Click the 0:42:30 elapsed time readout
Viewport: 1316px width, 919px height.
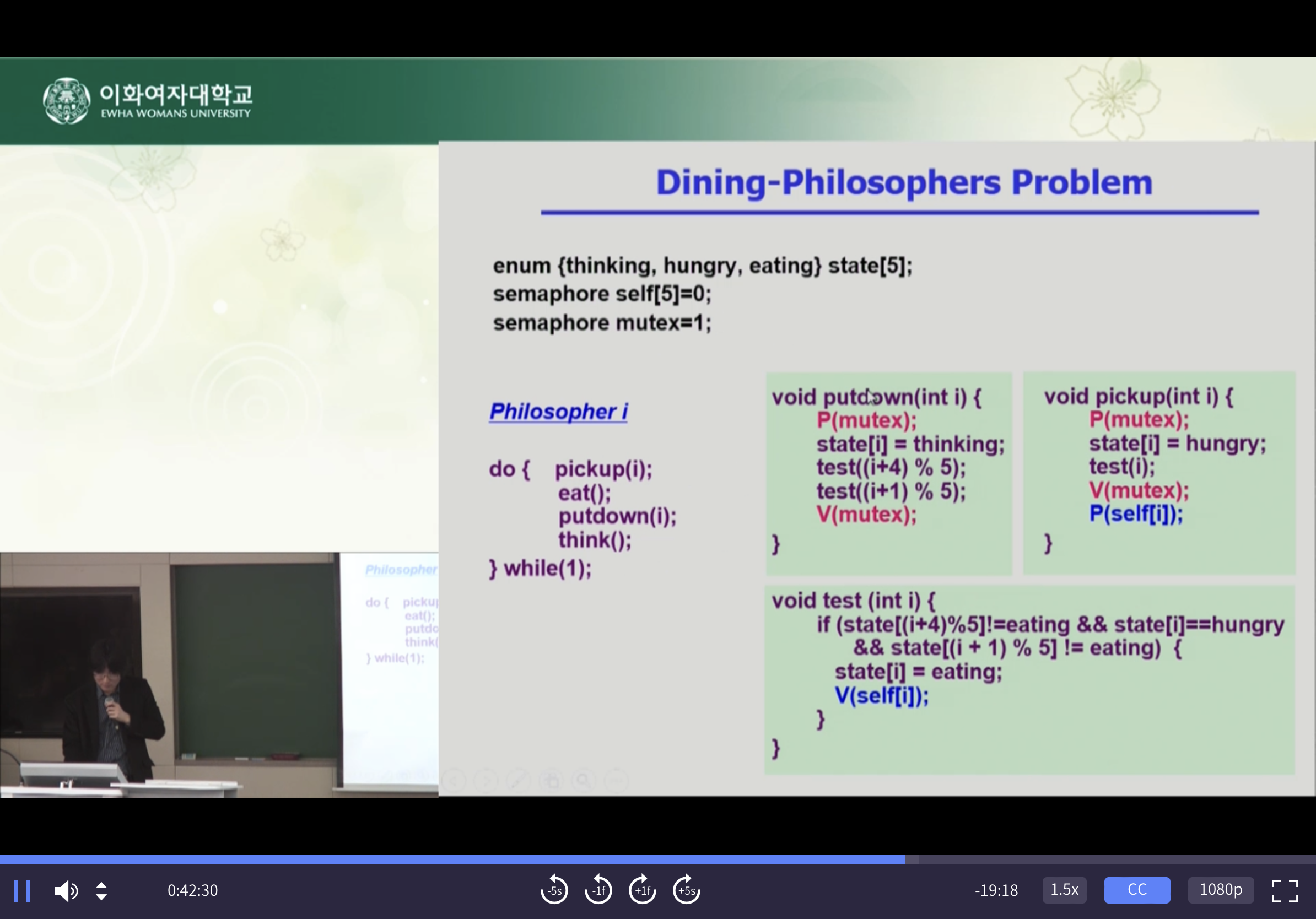tap(192, 890)
